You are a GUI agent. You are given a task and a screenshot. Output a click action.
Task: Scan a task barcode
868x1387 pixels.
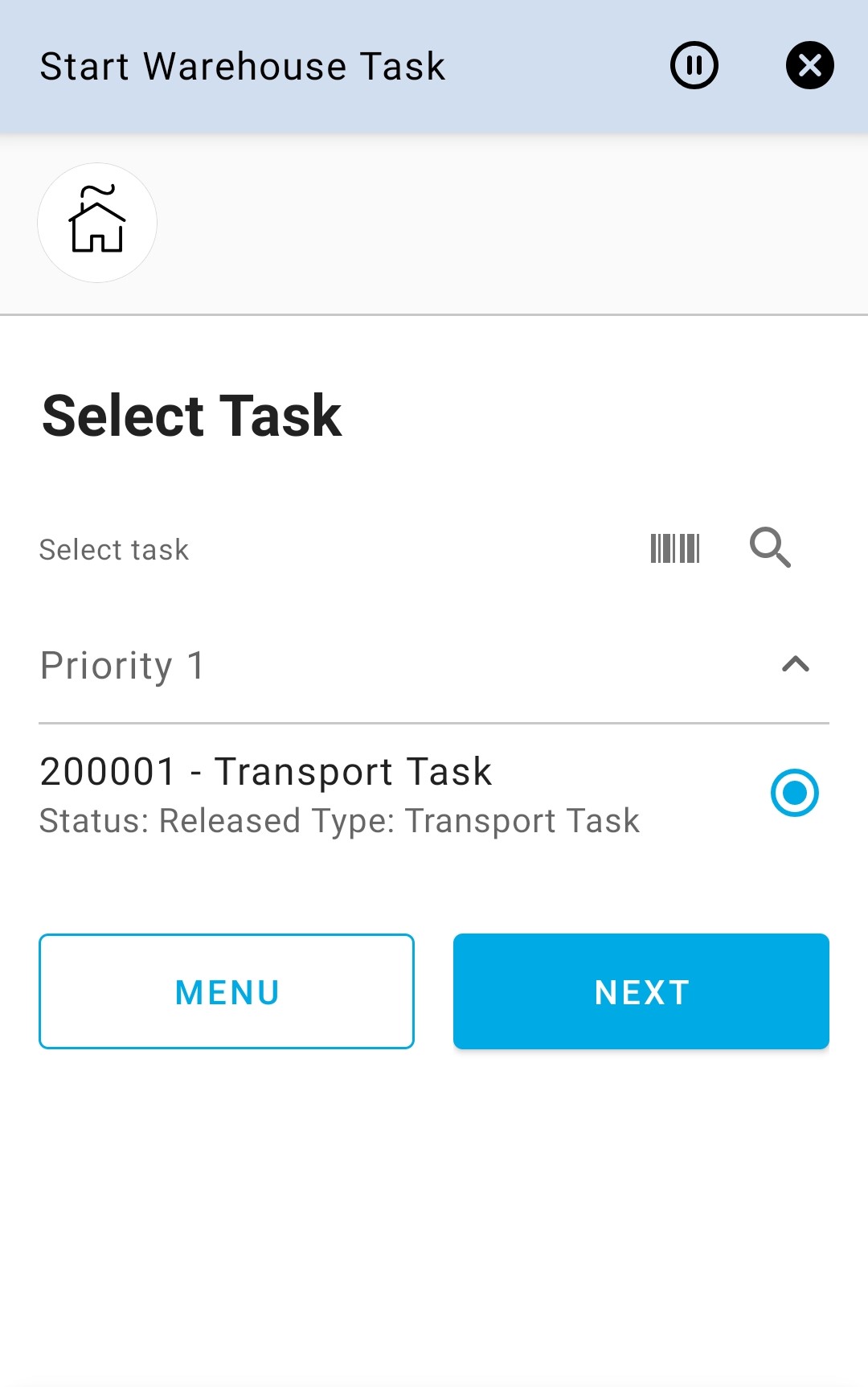[675, 548]
